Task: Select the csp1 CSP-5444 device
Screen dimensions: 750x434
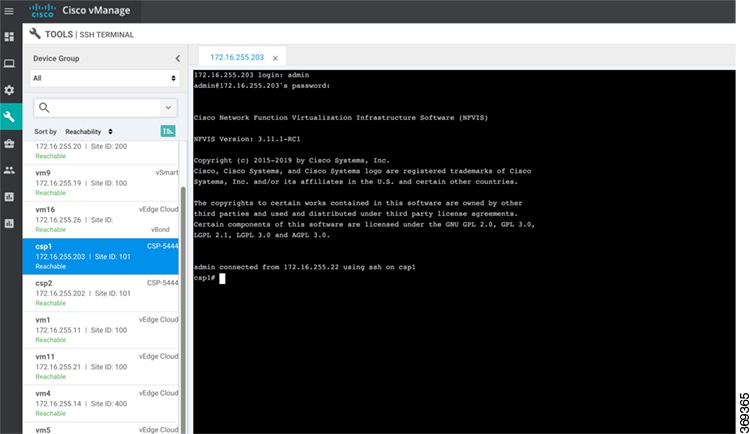Action: click(x=101, y=256)
